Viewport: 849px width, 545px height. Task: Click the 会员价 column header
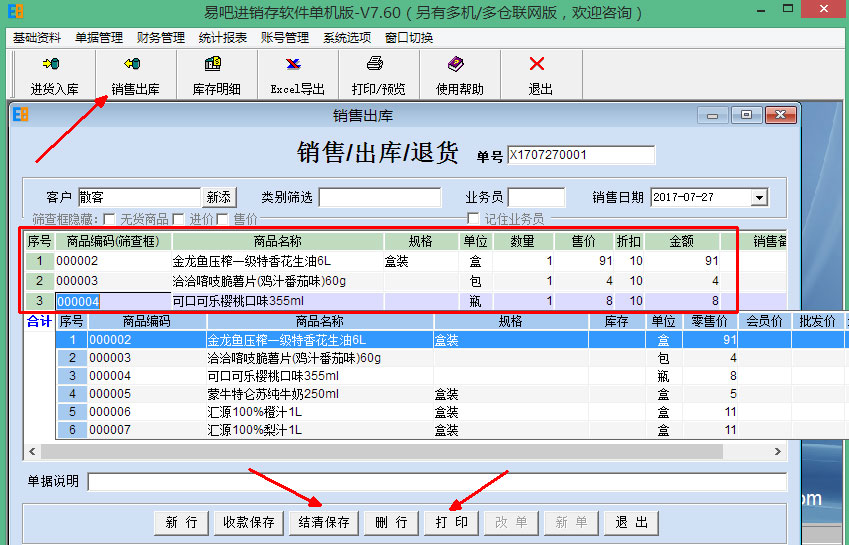[764, 321]
